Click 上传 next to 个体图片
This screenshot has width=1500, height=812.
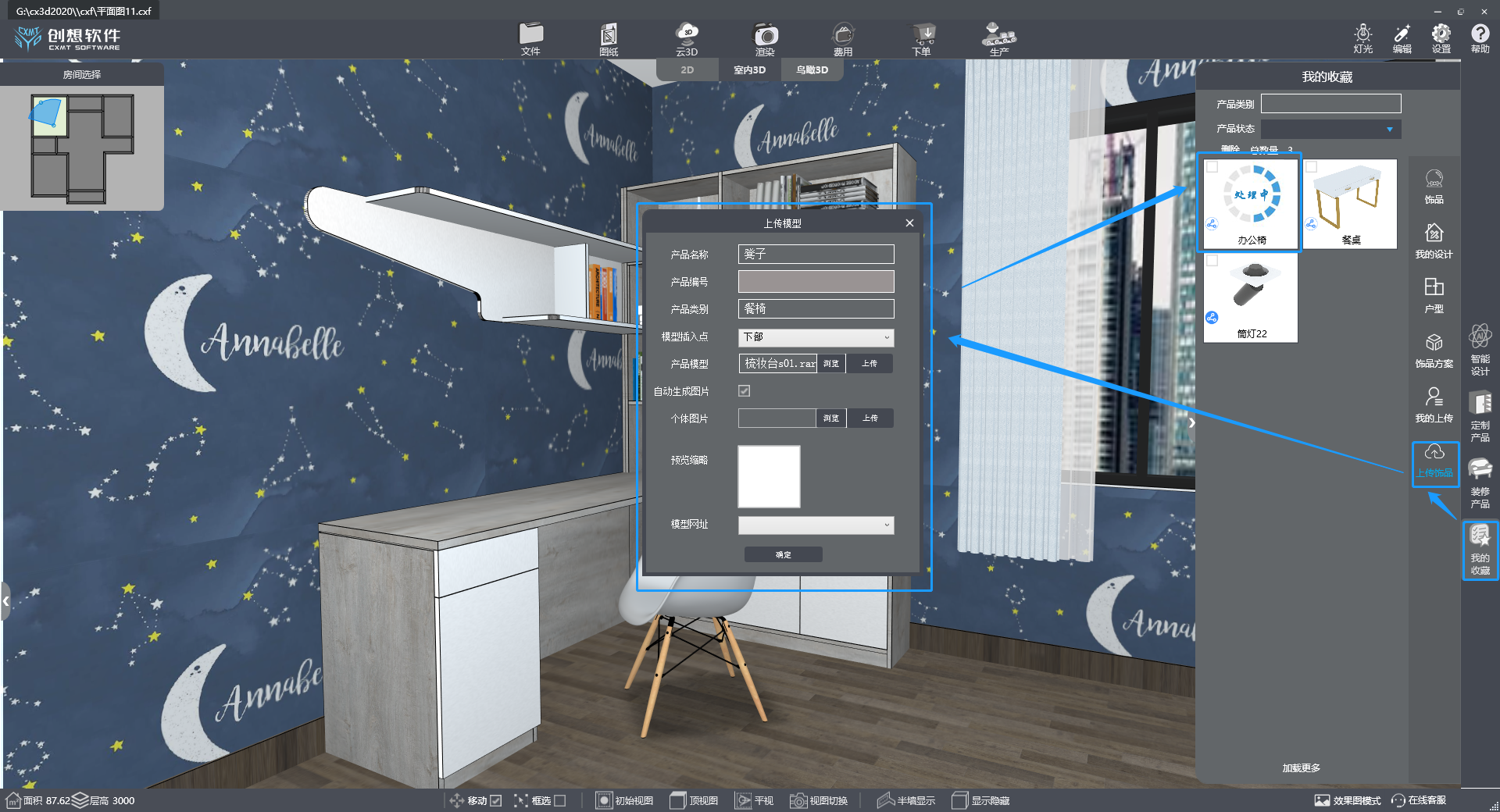(870, 418)
